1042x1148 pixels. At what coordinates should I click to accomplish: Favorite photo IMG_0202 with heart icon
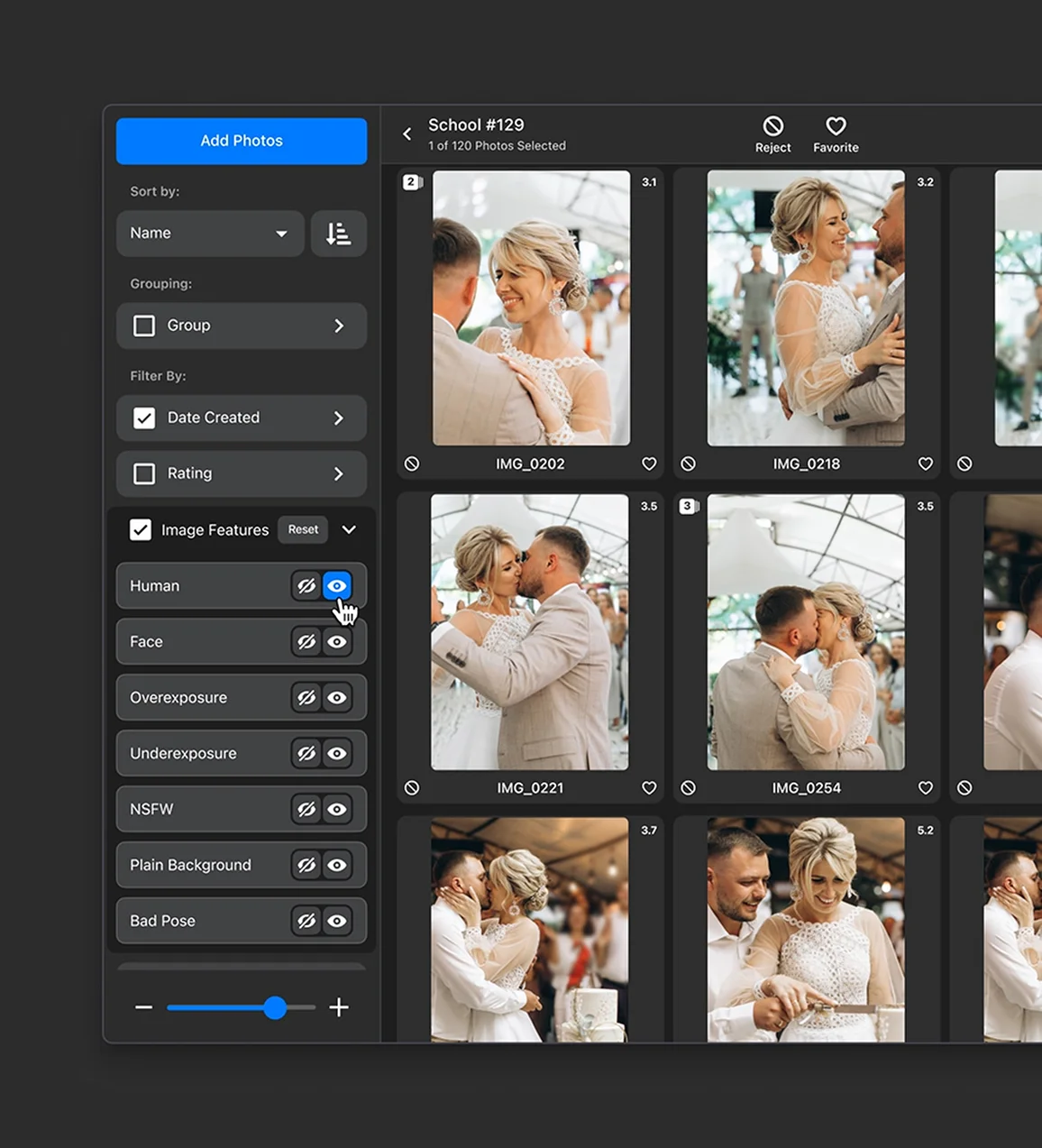tap(649, 464)
